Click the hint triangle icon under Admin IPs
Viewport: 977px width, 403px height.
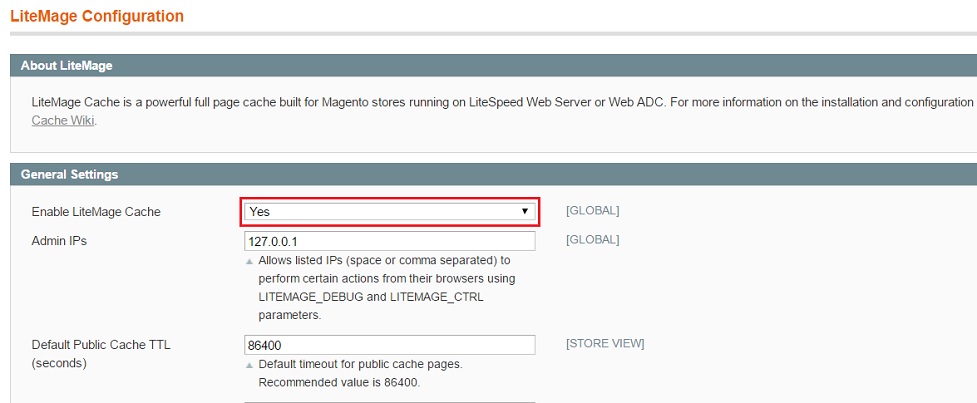pos(249,262)
